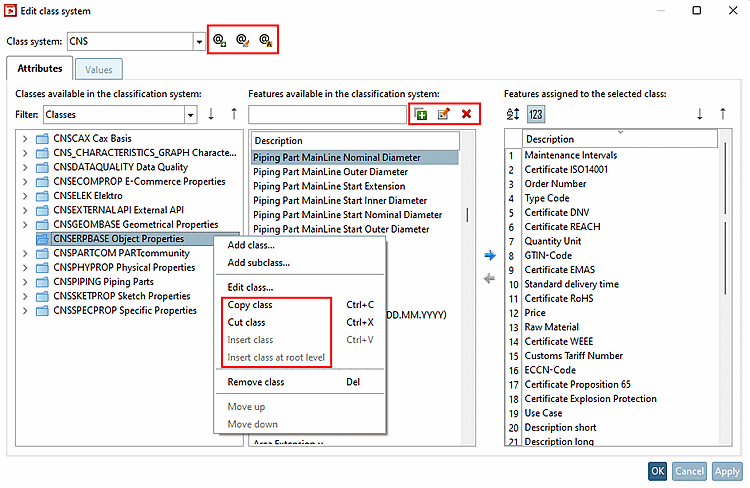
Task: Move assigned feature up using right-panel up arrow
Action: 723,114
